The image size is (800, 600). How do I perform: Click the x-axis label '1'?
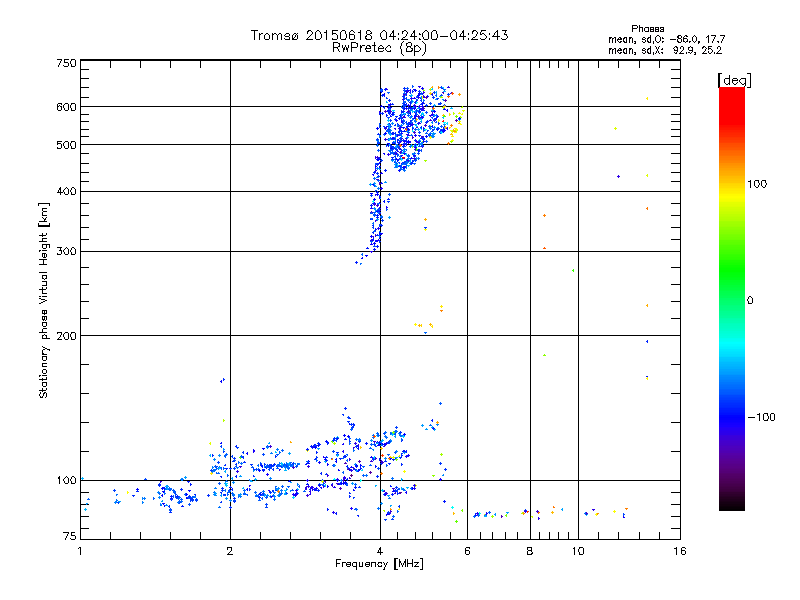click(x=80, y=551)
